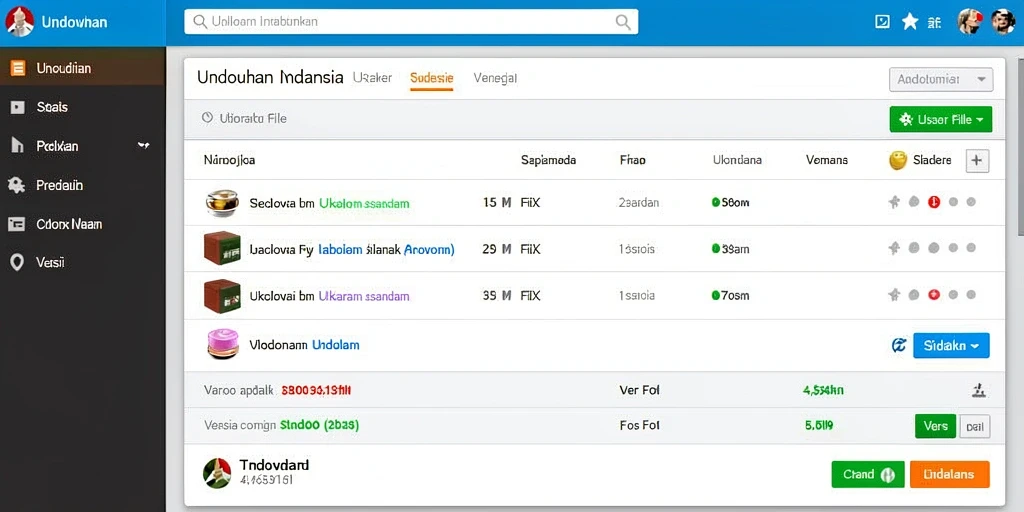This screenshot has width=1024, height=512.
Task: Expand the green Usaer File dropdown button
Action: (941, 120)
